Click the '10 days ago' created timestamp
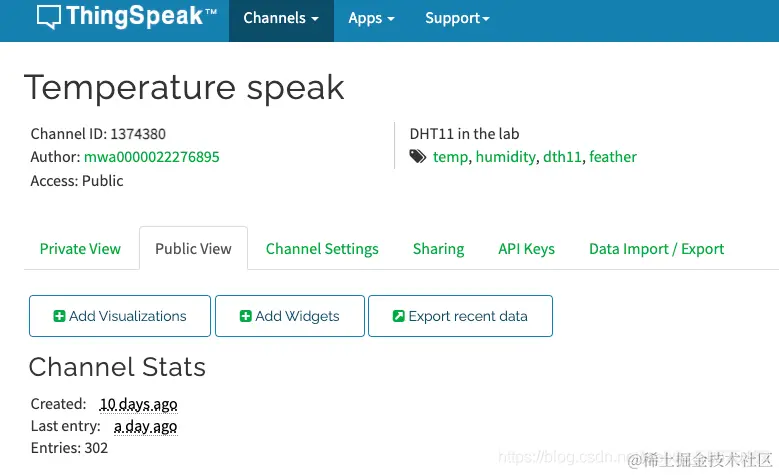This screenshot has width=779, height=475. pos(139,404)
